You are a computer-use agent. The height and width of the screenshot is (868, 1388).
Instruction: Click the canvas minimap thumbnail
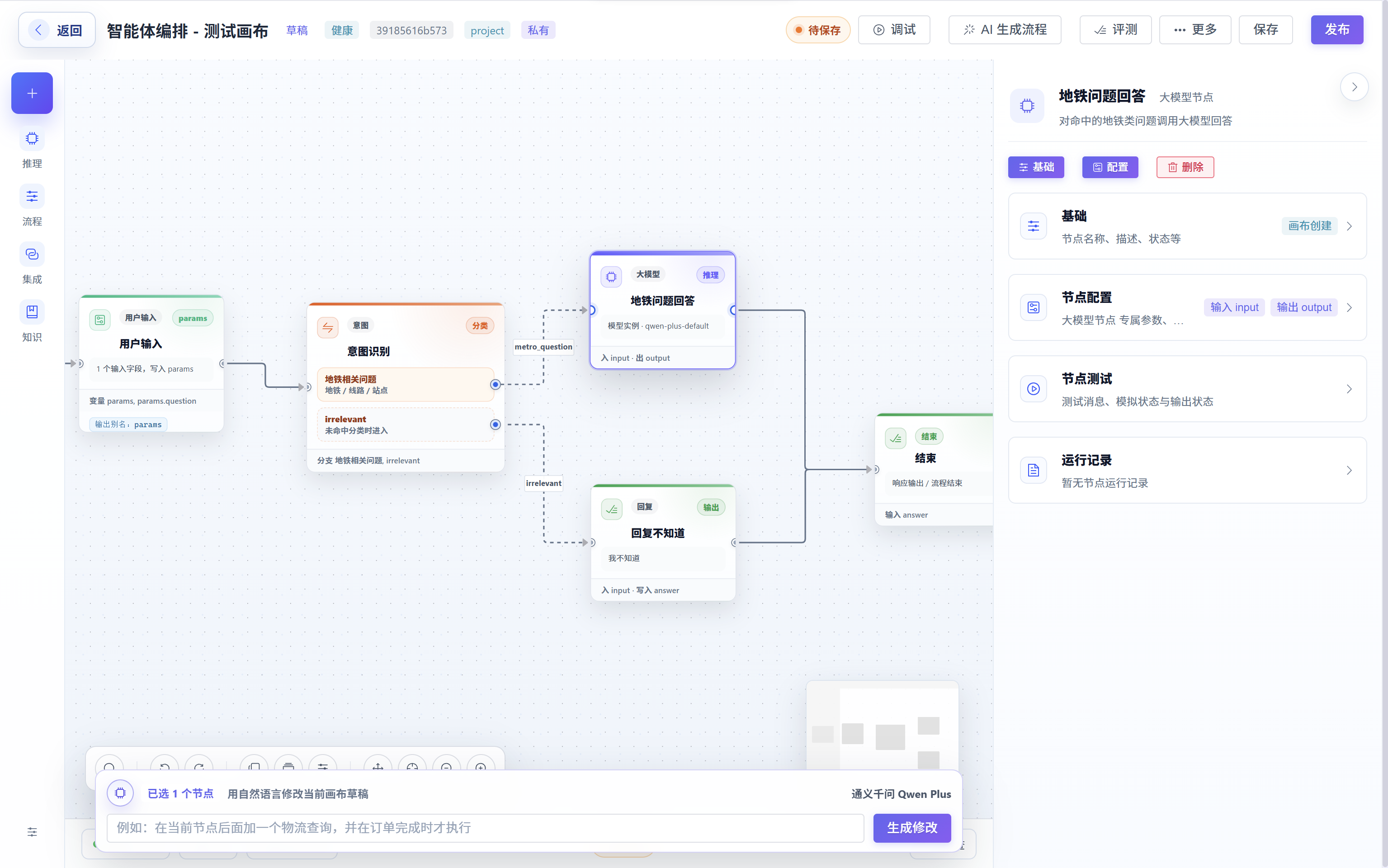[882, 726]
